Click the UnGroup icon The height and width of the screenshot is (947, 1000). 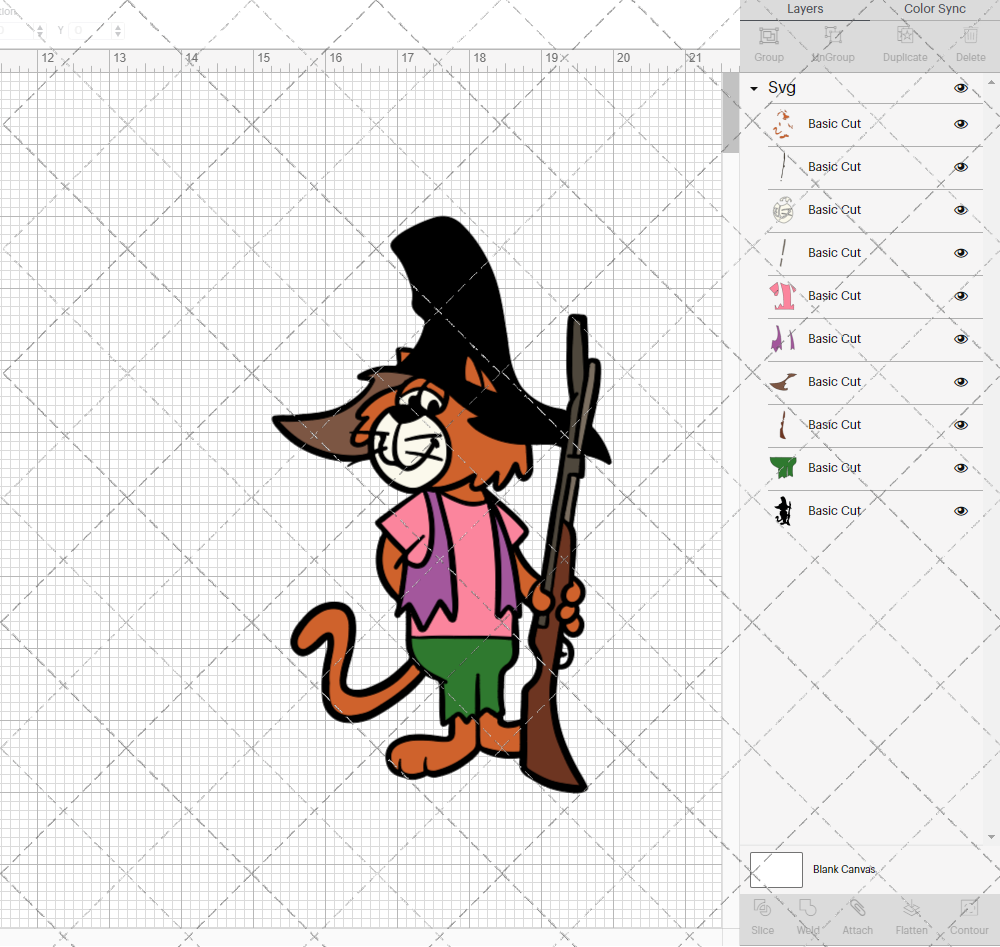pos(832,36)
